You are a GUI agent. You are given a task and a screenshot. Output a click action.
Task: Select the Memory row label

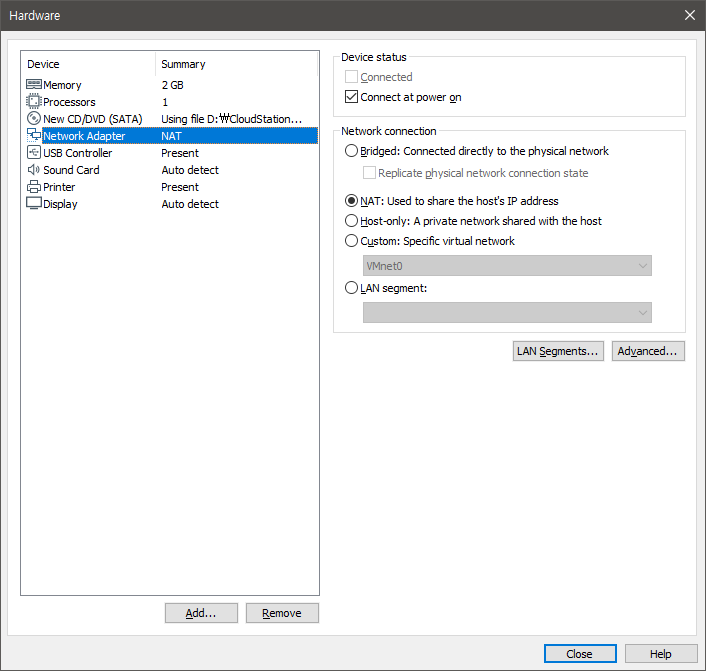click(62, 85)
